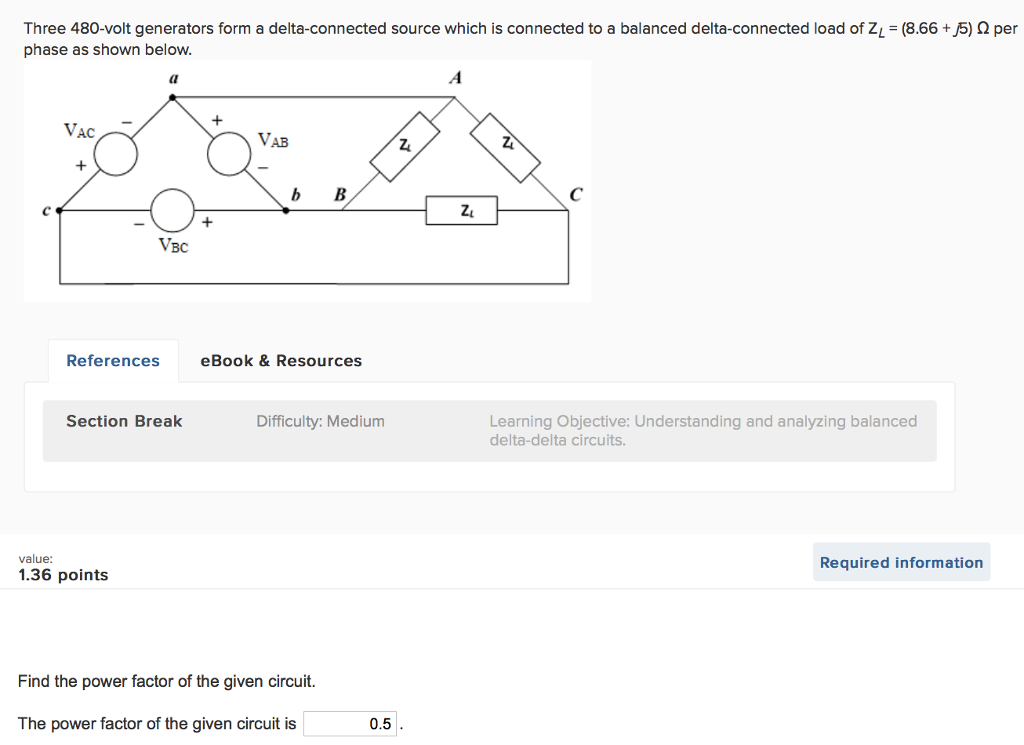Viewport: 1024px width, 745px height.
Task: Click the VBC label under the generator
Action: click(x=173, y=245)
